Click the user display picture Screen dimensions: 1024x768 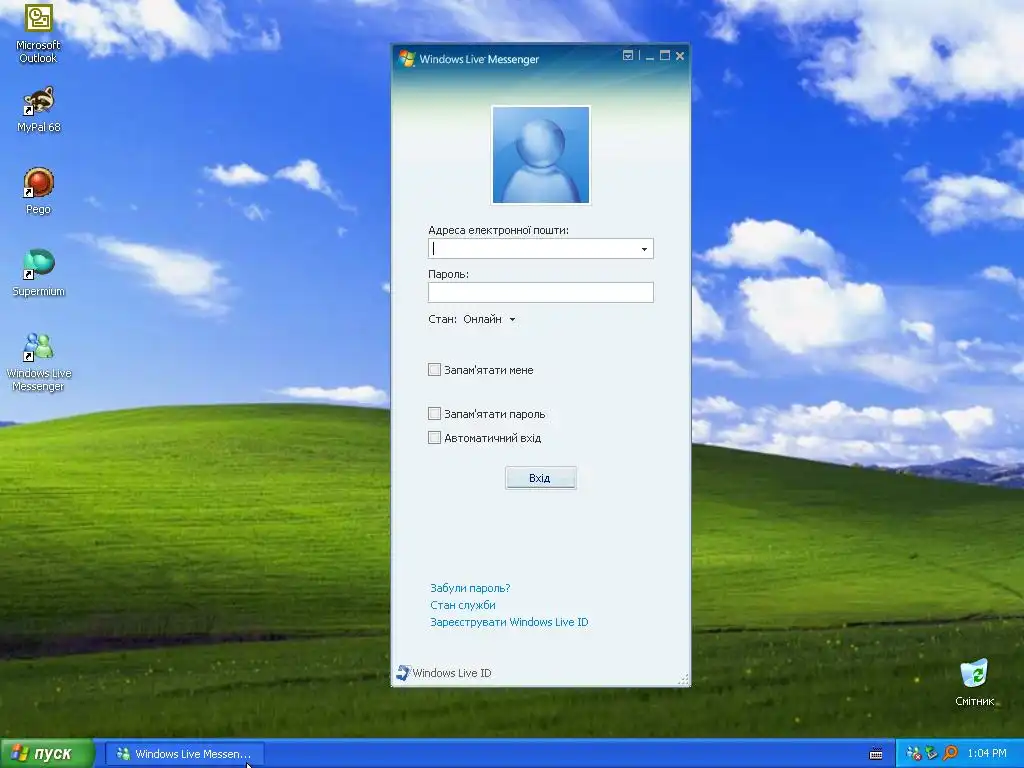[541, 155]
